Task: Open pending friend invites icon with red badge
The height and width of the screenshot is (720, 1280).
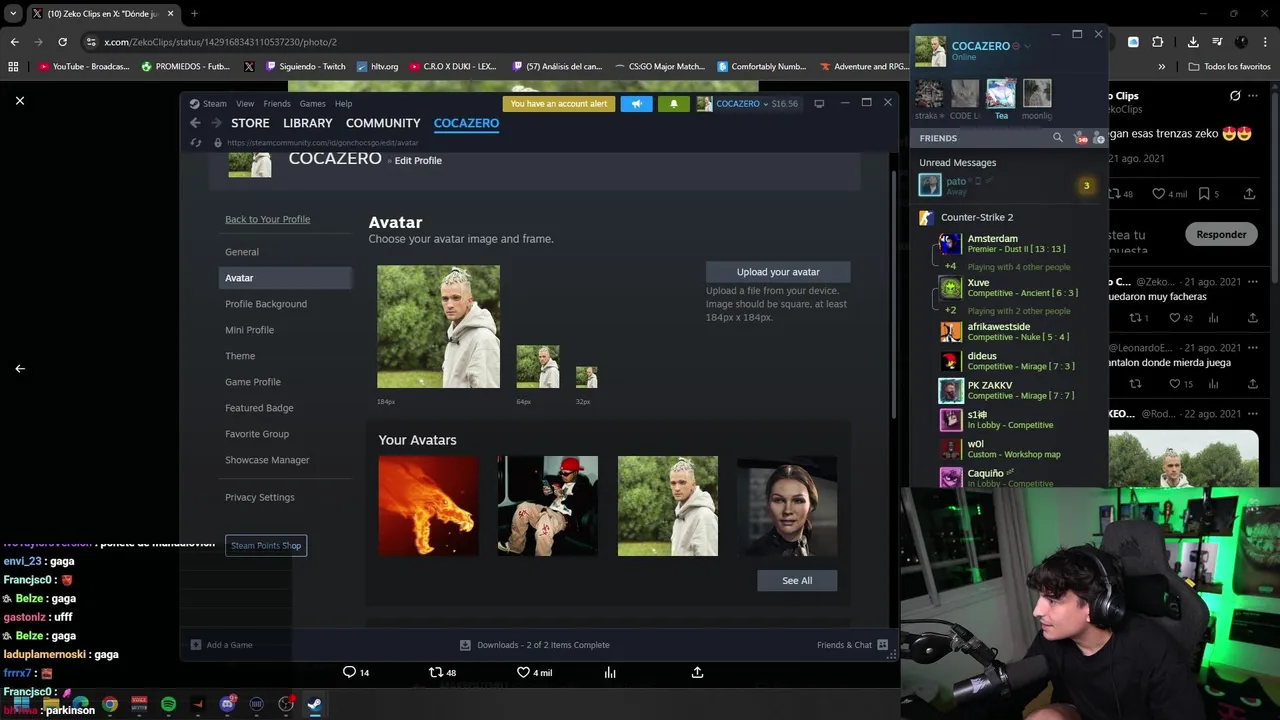Action: pyautogui.click(x=1079, y=138)
